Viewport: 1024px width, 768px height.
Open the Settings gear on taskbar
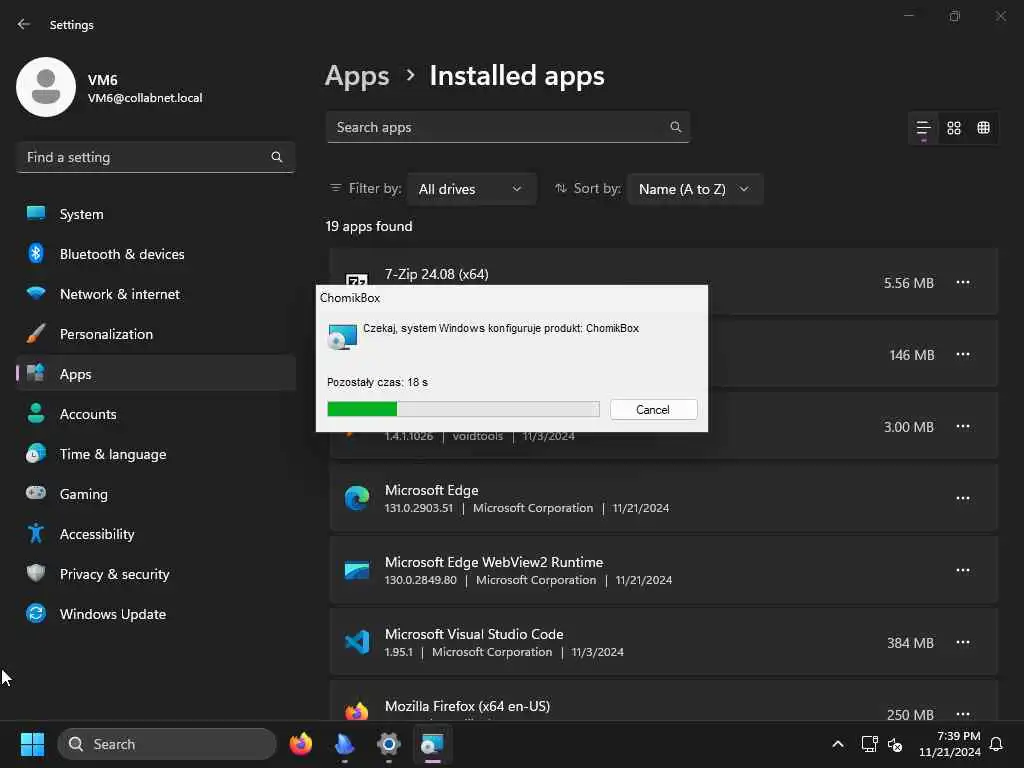(x=389, y=744)
